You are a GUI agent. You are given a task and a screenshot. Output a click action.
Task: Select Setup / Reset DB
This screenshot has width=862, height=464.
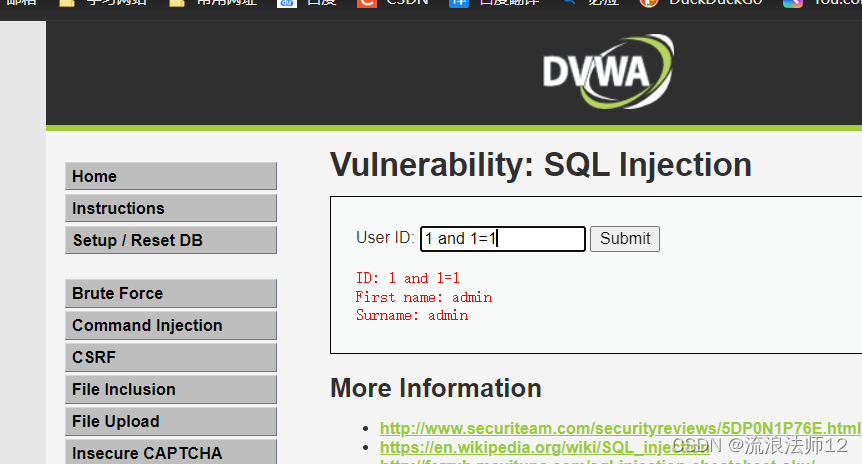click(x=171, y=240)
